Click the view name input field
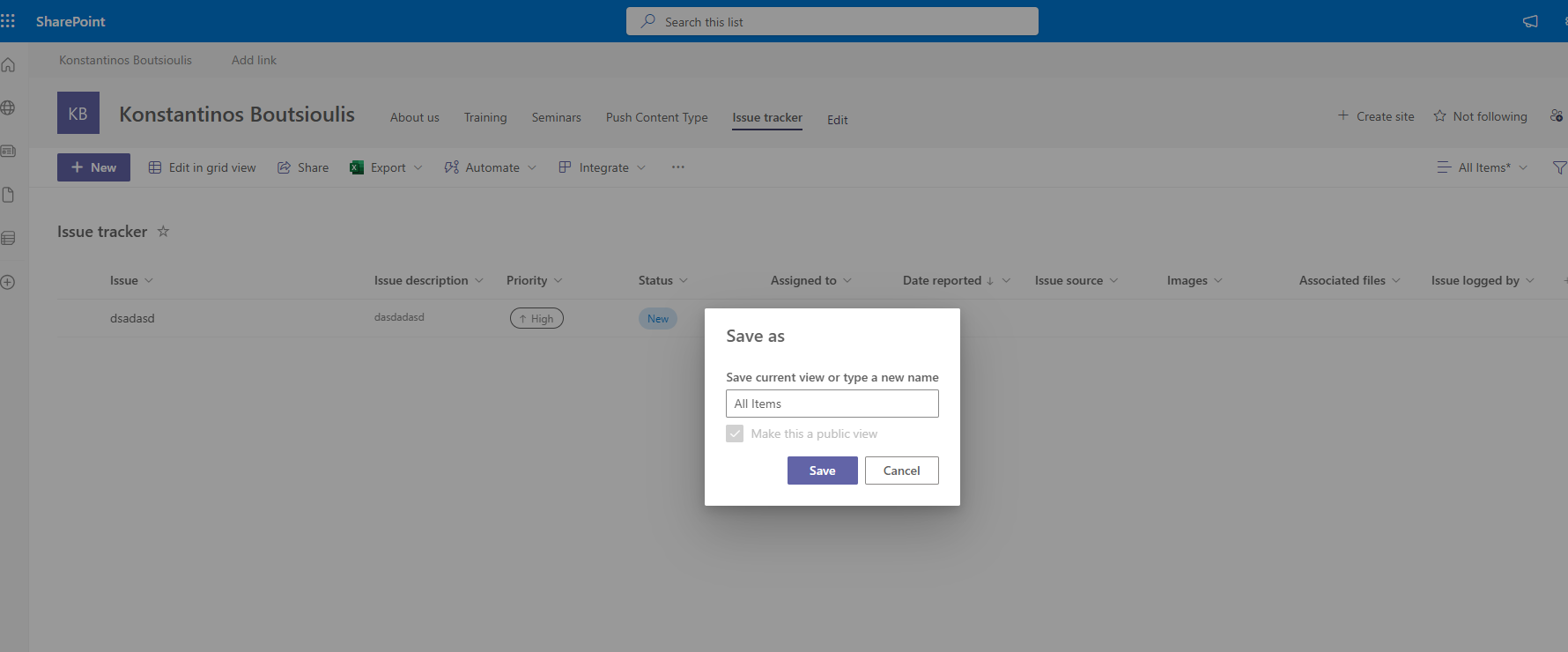The height and width of the screenshot is (652, 1568). click(832, 404)
